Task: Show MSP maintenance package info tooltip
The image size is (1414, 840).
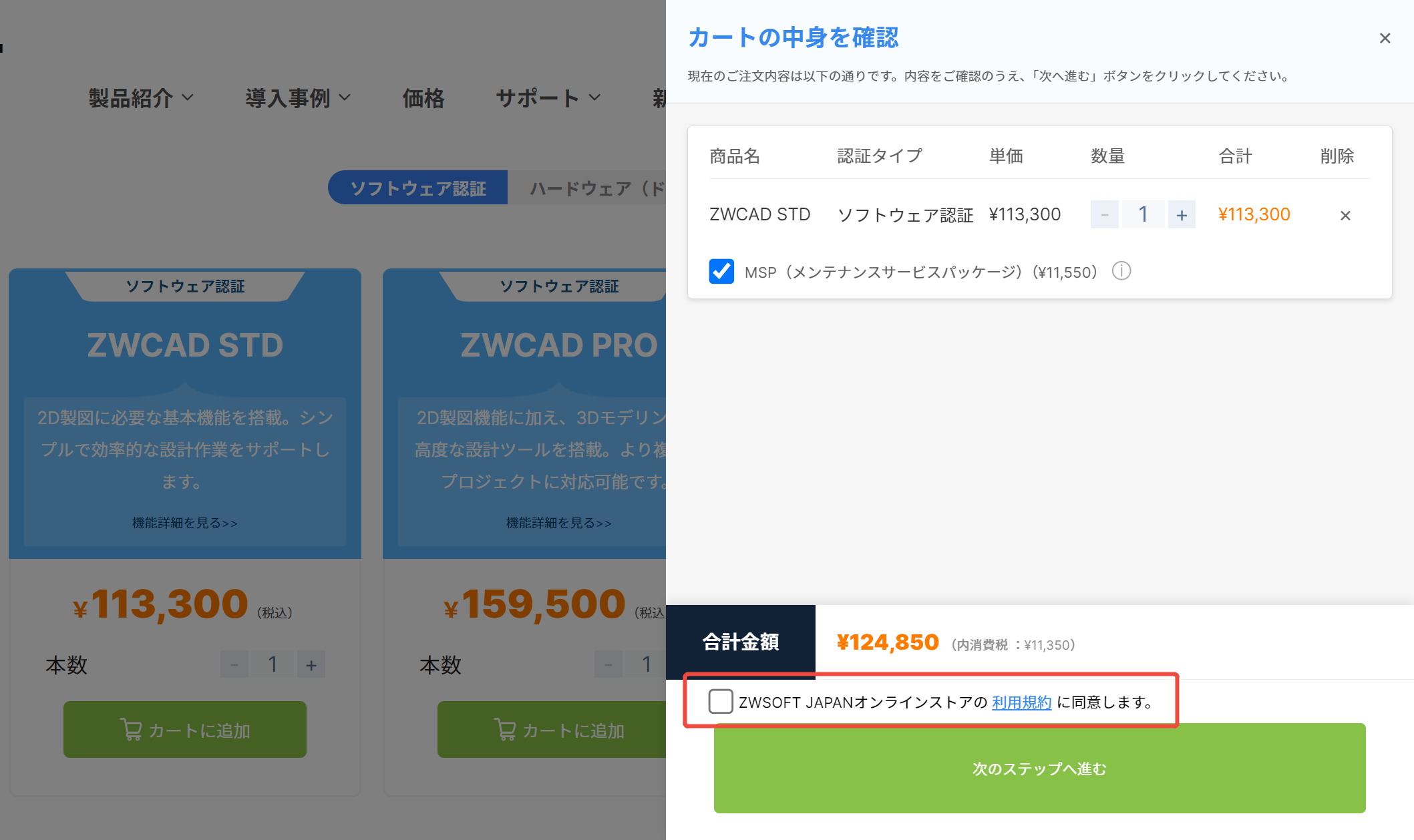Action: coord(1121,271)
